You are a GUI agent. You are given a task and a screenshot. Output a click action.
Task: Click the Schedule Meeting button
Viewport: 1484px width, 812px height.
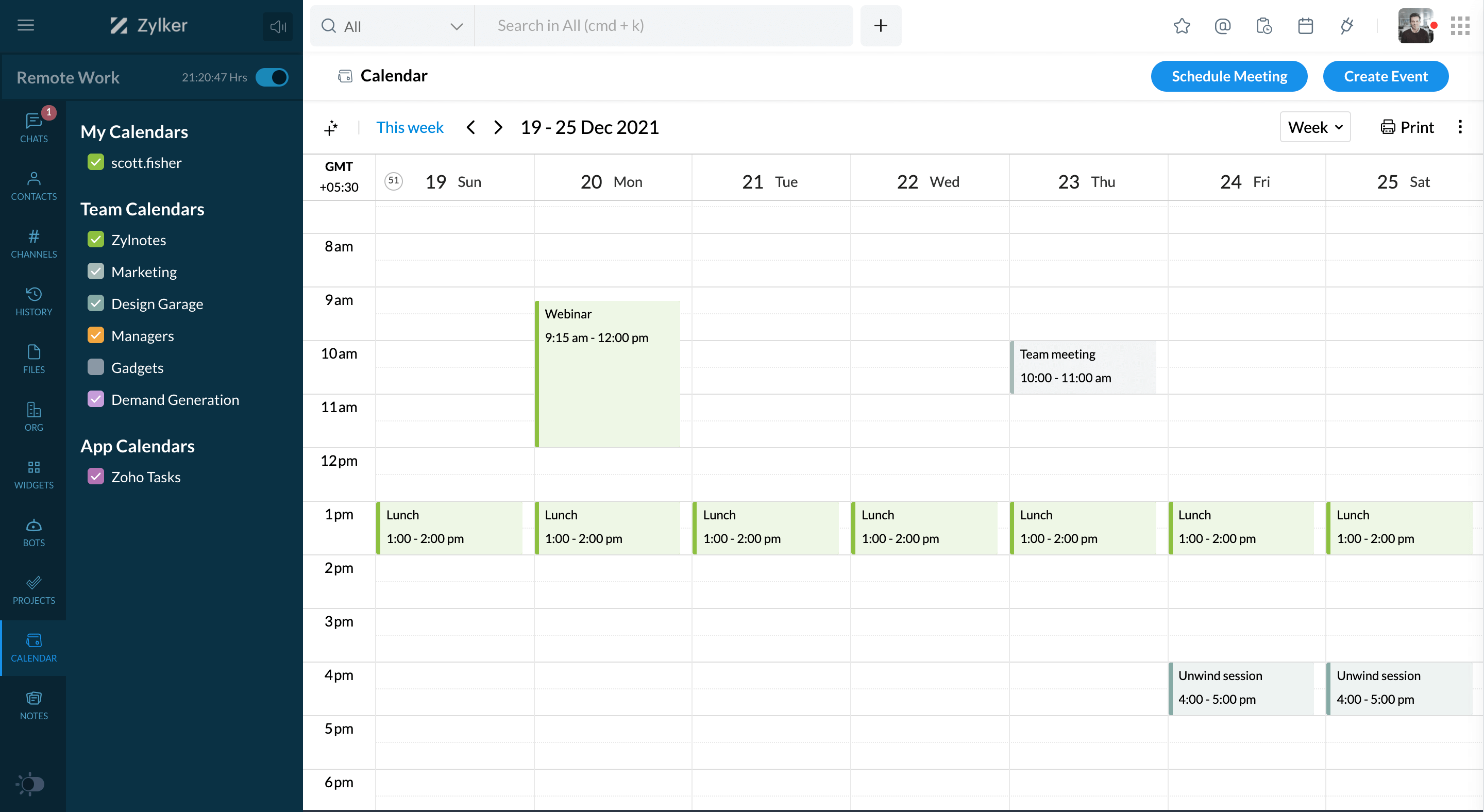coord(1229,75)
